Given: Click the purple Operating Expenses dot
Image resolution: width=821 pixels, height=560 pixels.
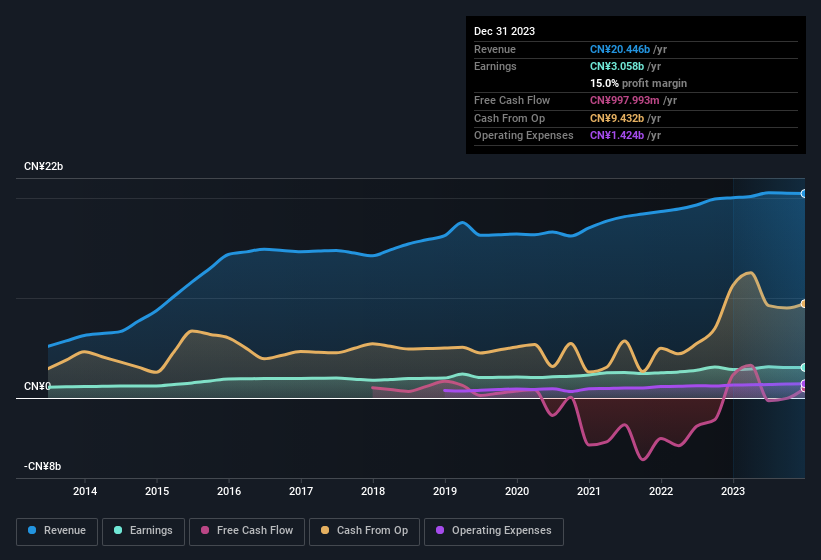Looking at the screenshot, I should 441,531.
